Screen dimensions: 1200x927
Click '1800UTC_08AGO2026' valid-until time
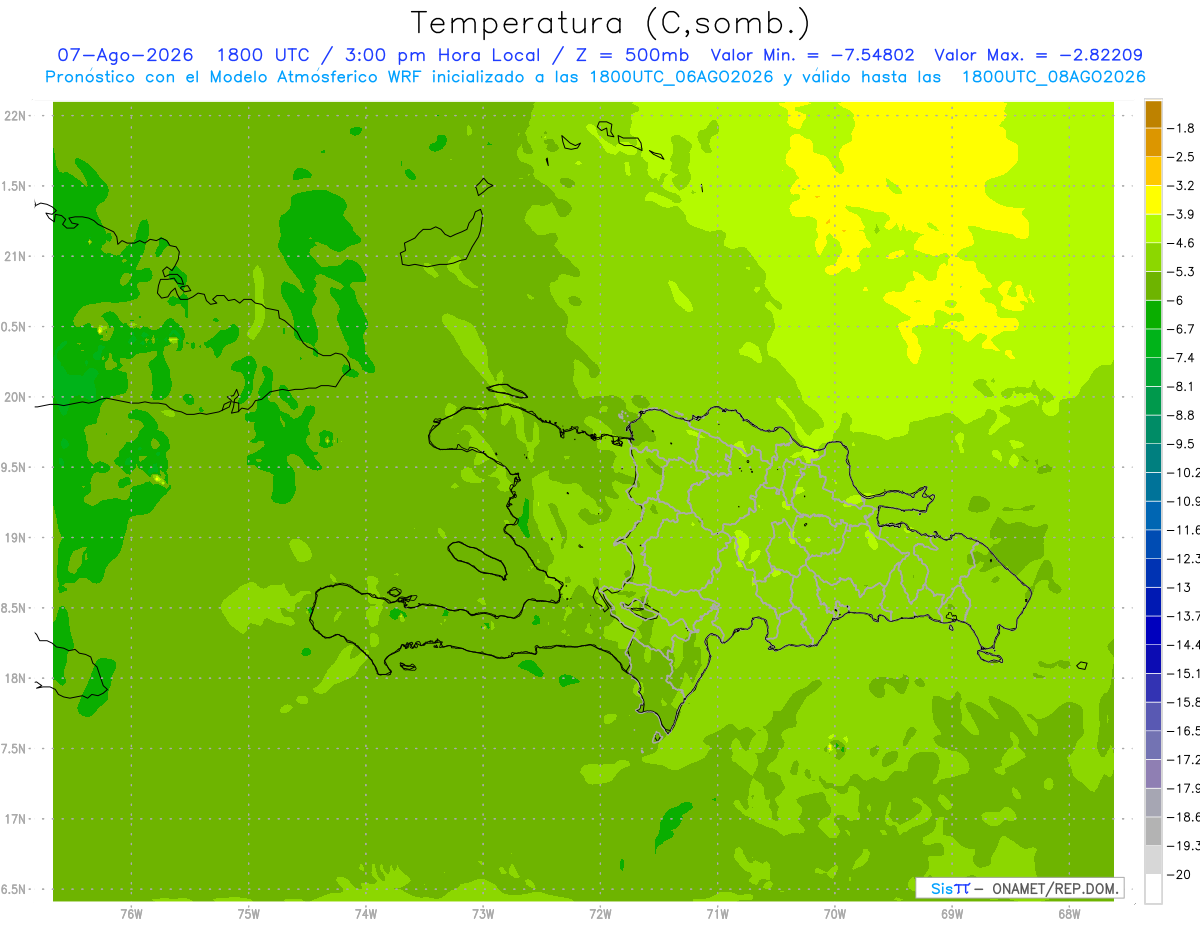click(1053, 77)
